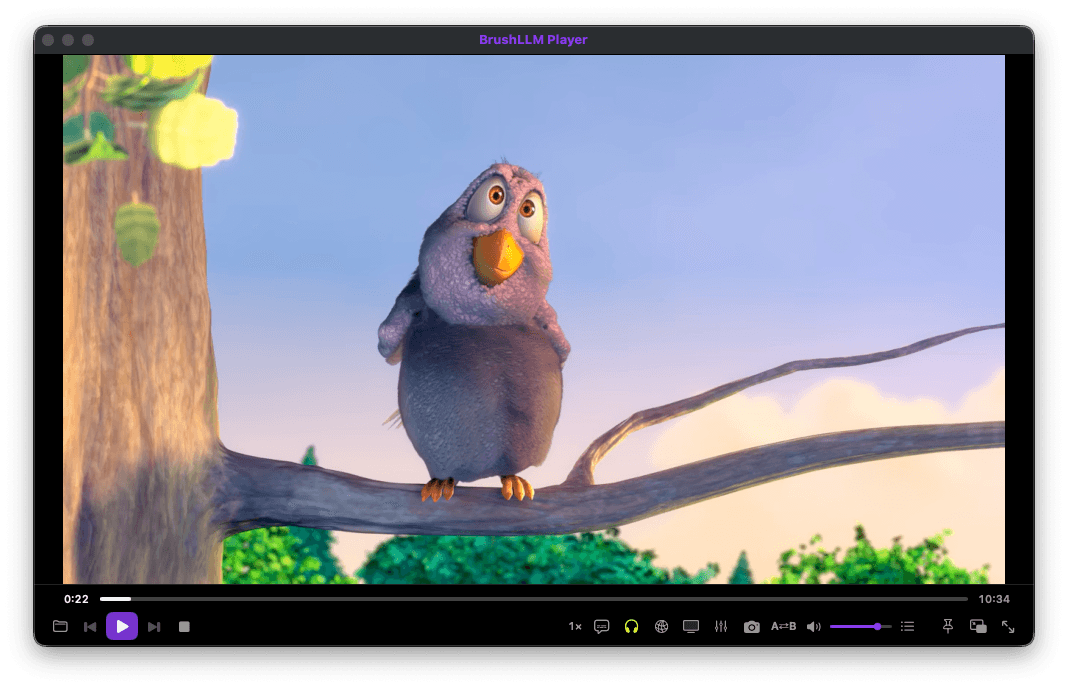The width and height of the screenshot is (1068, 688).
Task: Stop playback with the square button
Action: coord(184,627)
